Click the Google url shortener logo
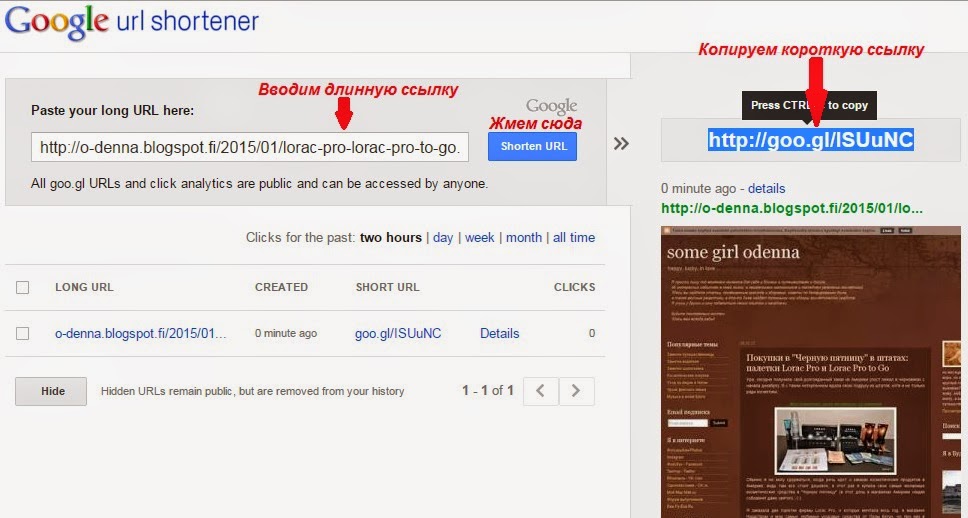Screen dimensions: 968x518 [131, 22]
